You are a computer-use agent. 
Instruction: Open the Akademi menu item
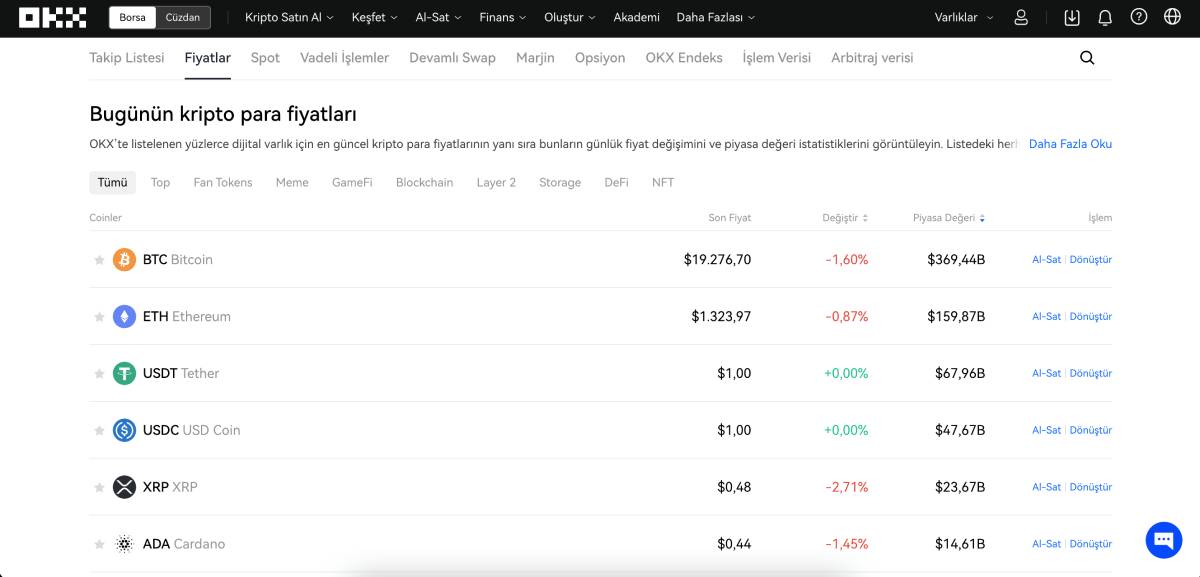(636, 17)
